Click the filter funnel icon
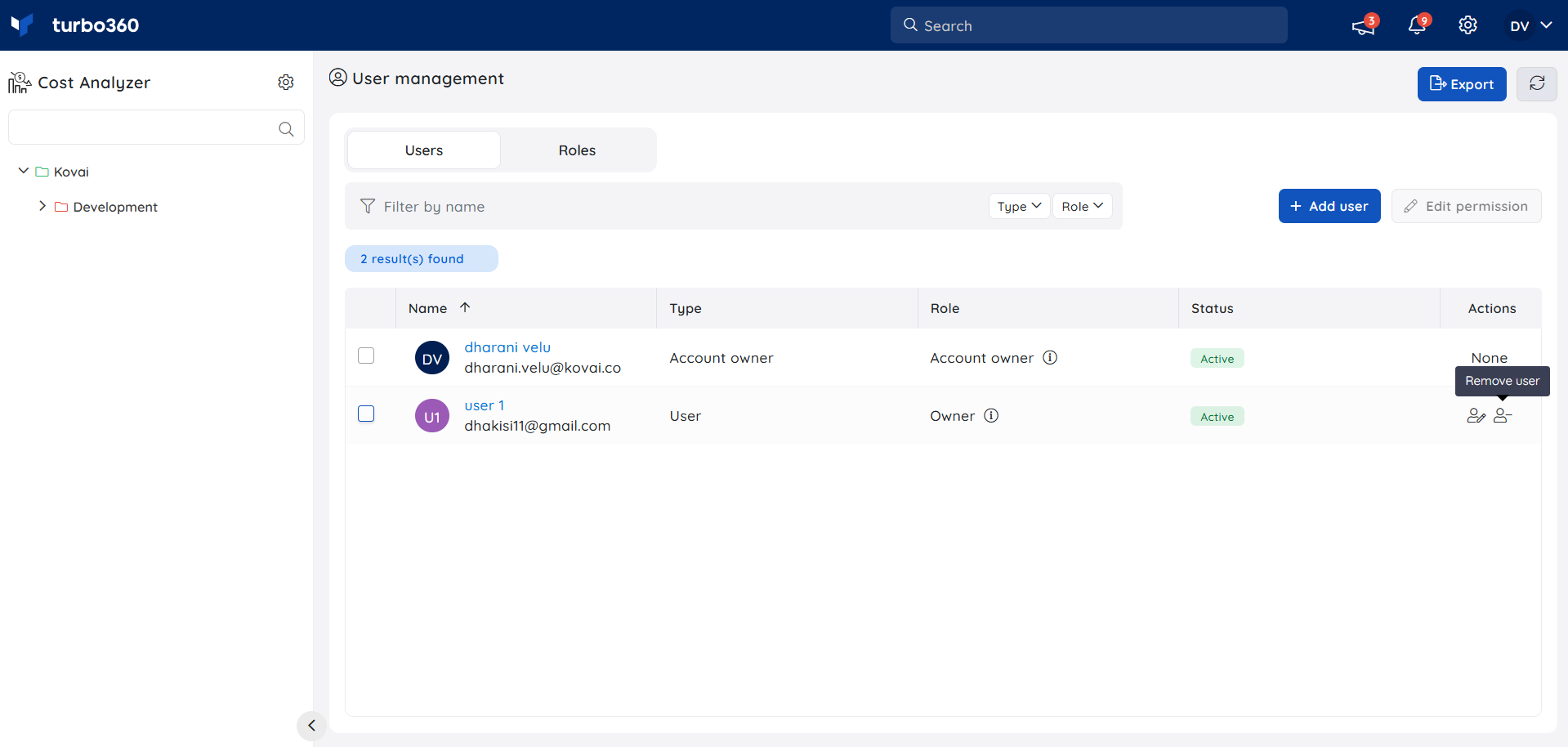Viewport: 1568px width, 747px height. pyautogui.click(x=368, y=206)
